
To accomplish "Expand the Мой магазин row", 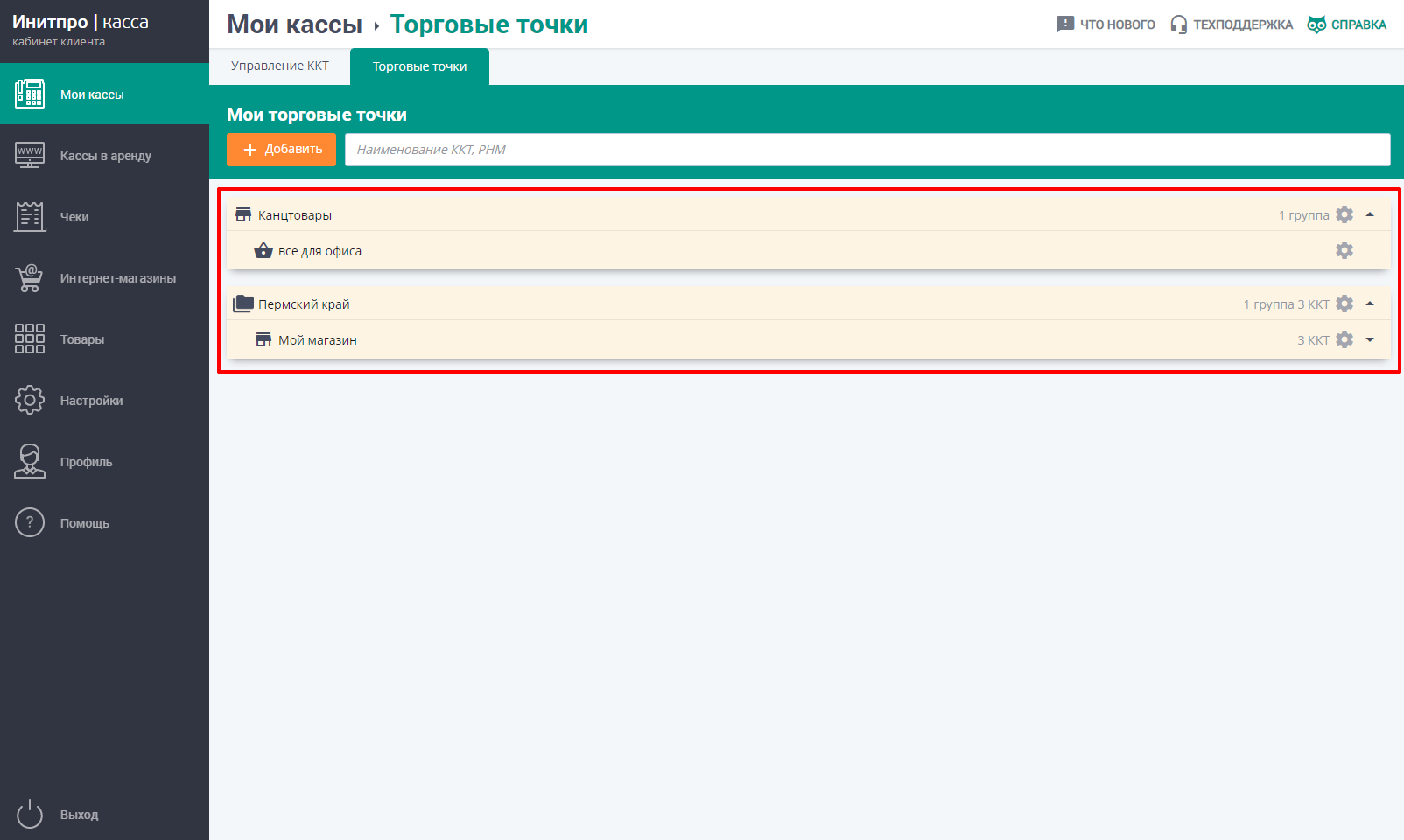I will click(x=1370, y=339).
